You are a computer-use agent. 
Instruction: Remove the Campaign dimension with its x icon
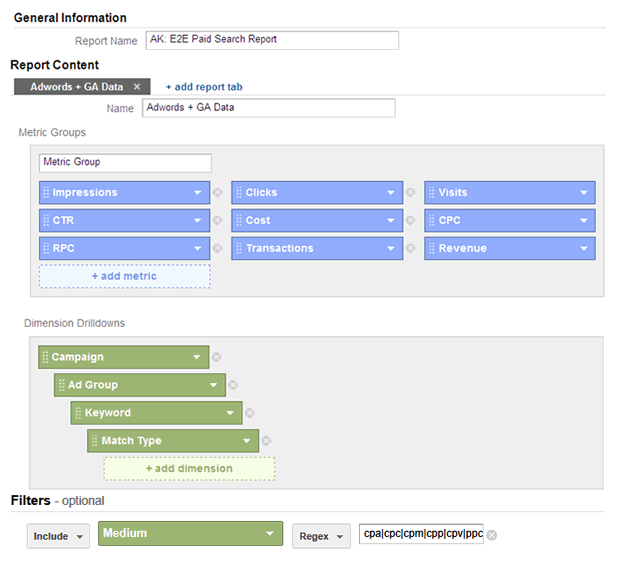coord(216,357)
